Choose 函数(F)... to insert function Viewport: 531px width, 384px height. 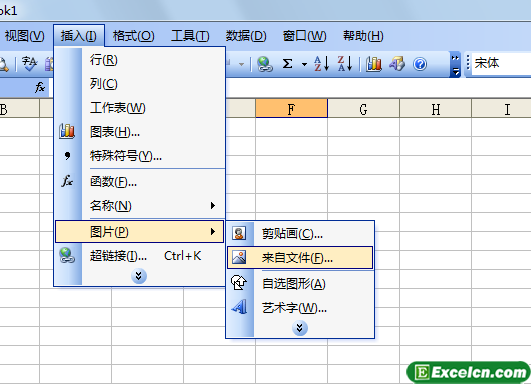click(140, 182)
